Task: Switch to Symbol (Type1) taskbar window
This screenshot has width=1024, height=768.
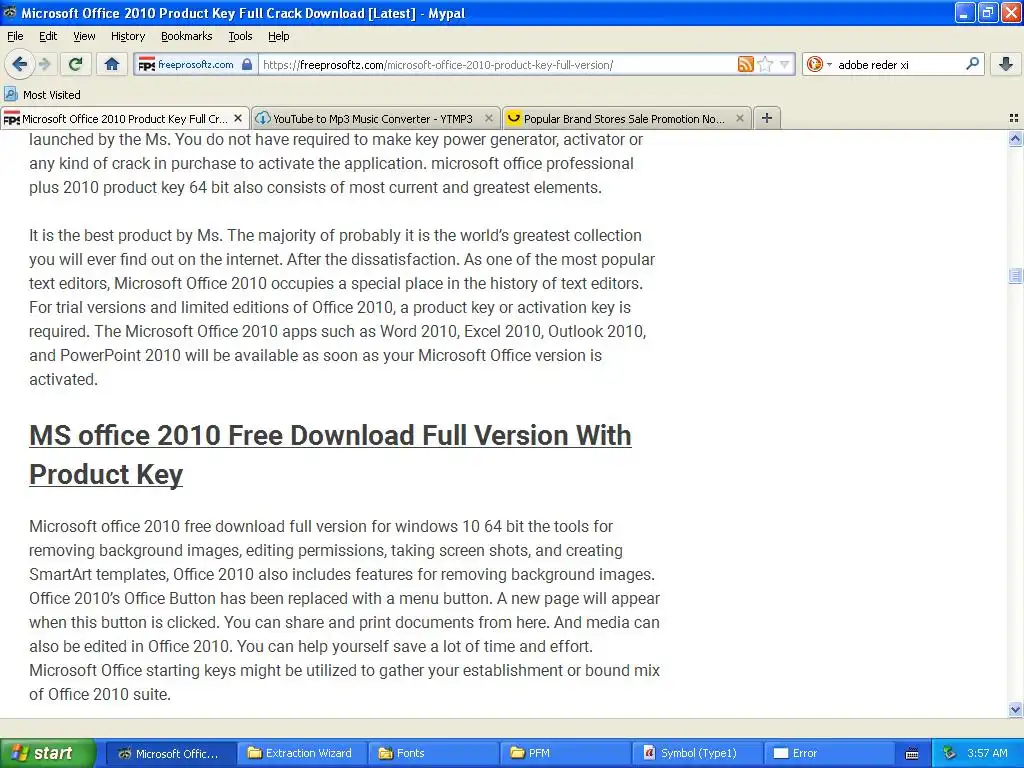Action: click(x=696, y=753)
